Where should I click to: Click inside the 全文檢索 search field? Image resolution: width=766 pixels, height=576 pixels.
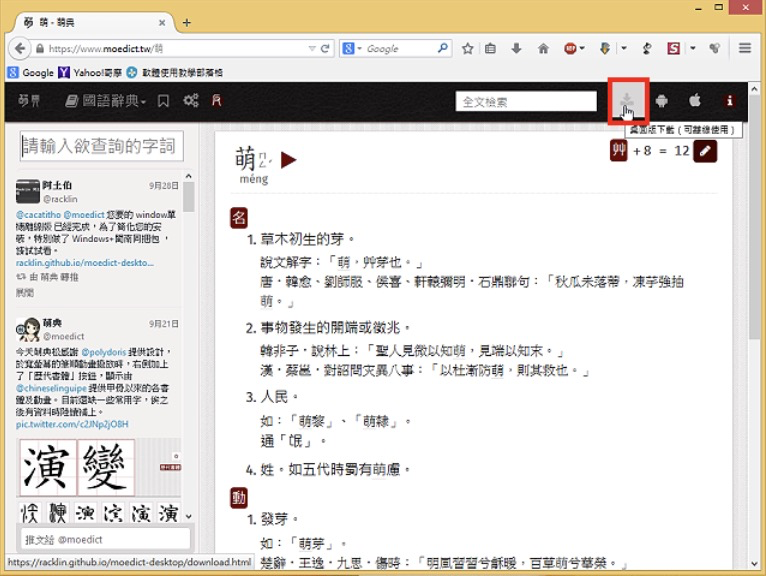click(x=526, y=101)
